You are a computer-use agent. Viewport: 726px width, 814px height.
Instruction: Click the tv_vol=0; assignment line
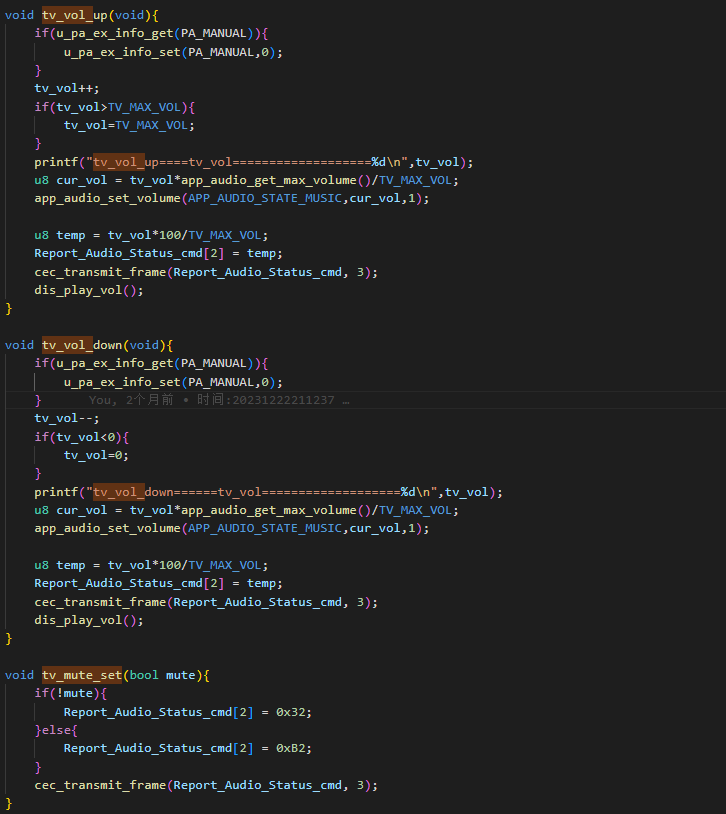[96, 455]
